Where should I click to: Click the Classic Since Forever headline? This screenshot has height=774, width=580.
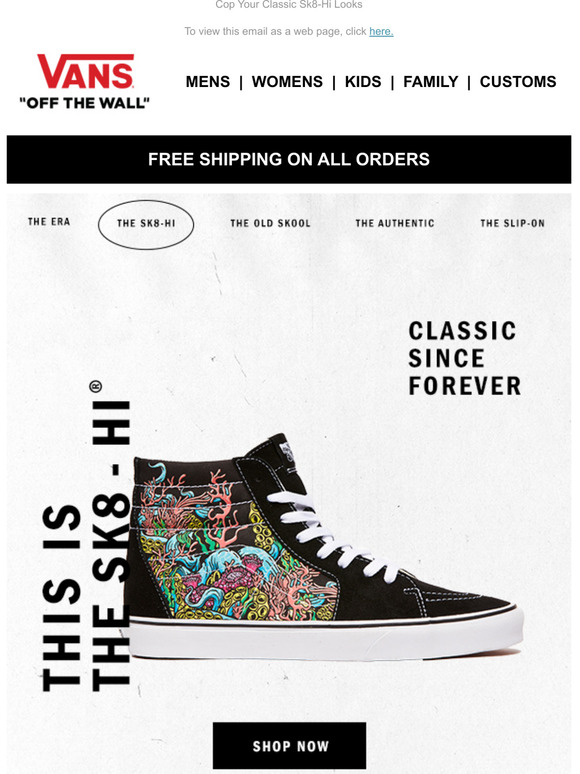(464, 358)
